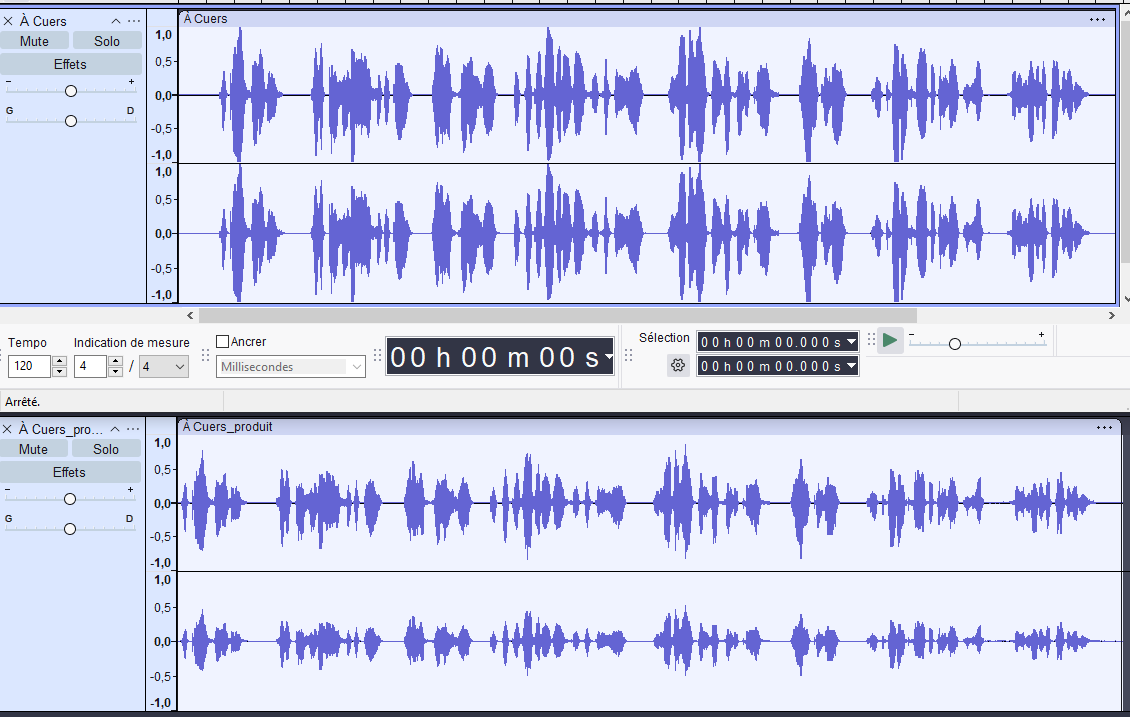Screen dimensions: 1130x717
Task: Click the À Cuers pan slider knob
Action: tap(71, 121)
